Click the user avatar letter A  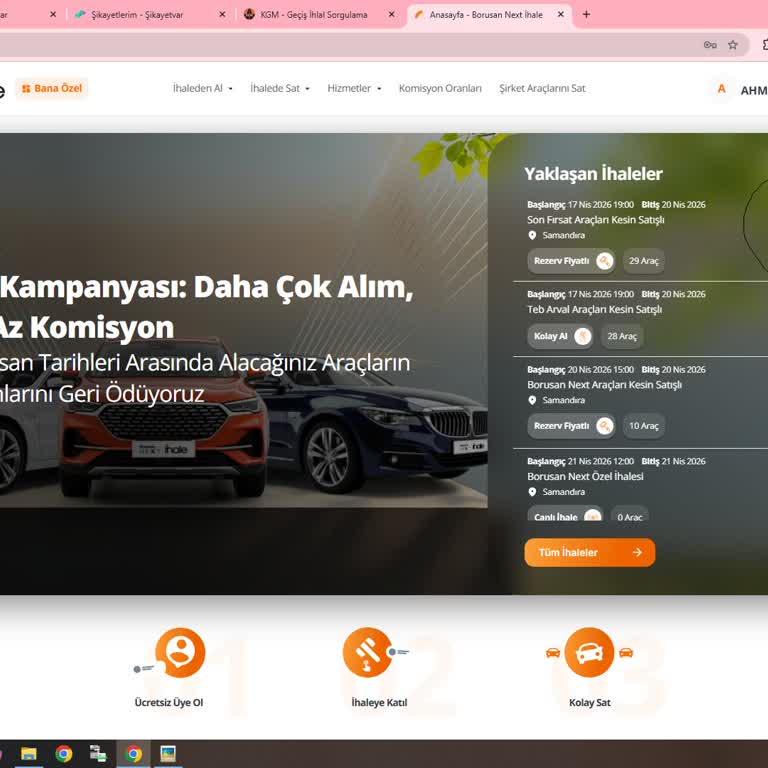click(x=721, y=89)
